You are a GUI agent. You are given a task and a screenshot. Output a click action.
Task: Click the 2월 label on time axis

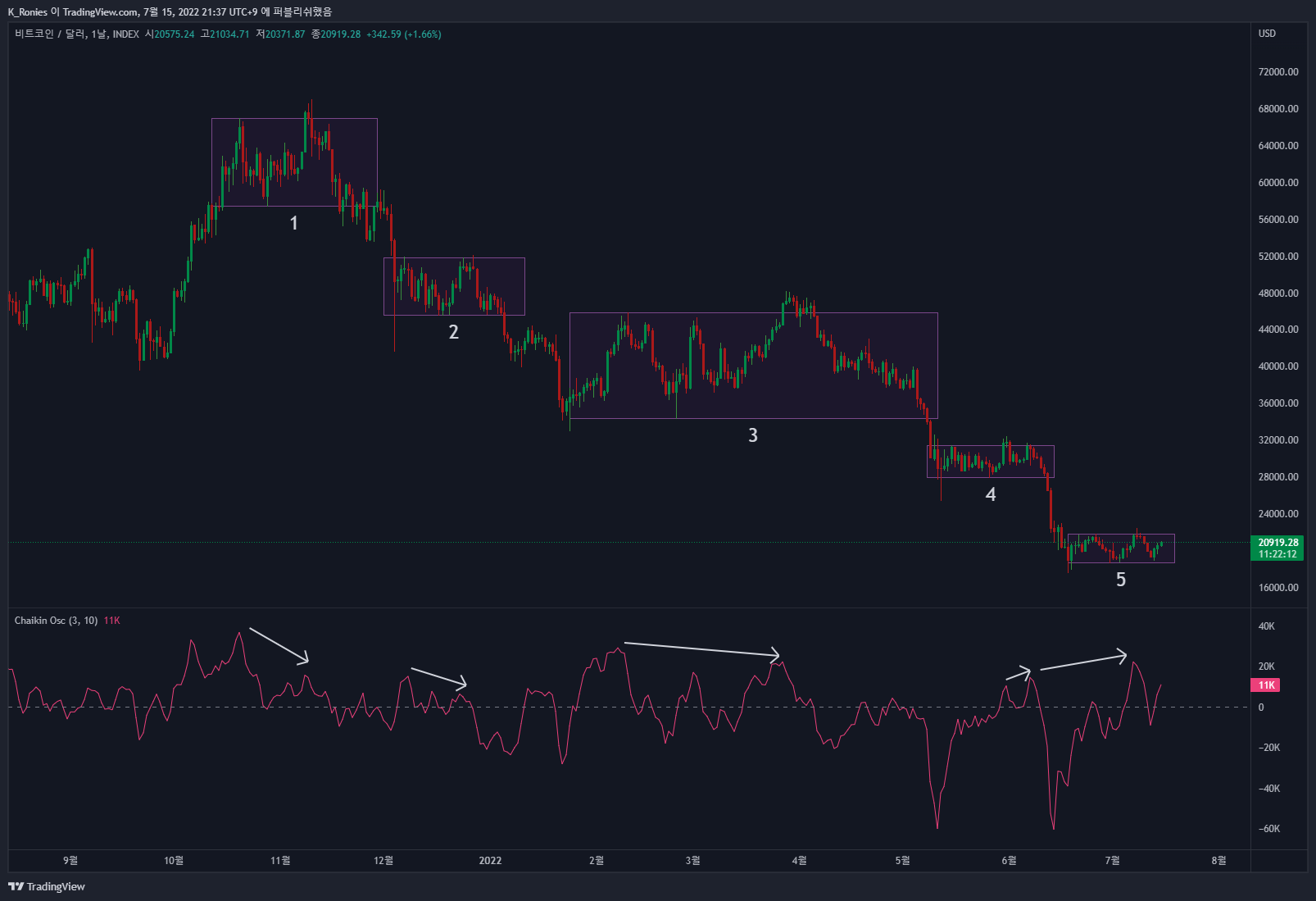click(597, 860)
